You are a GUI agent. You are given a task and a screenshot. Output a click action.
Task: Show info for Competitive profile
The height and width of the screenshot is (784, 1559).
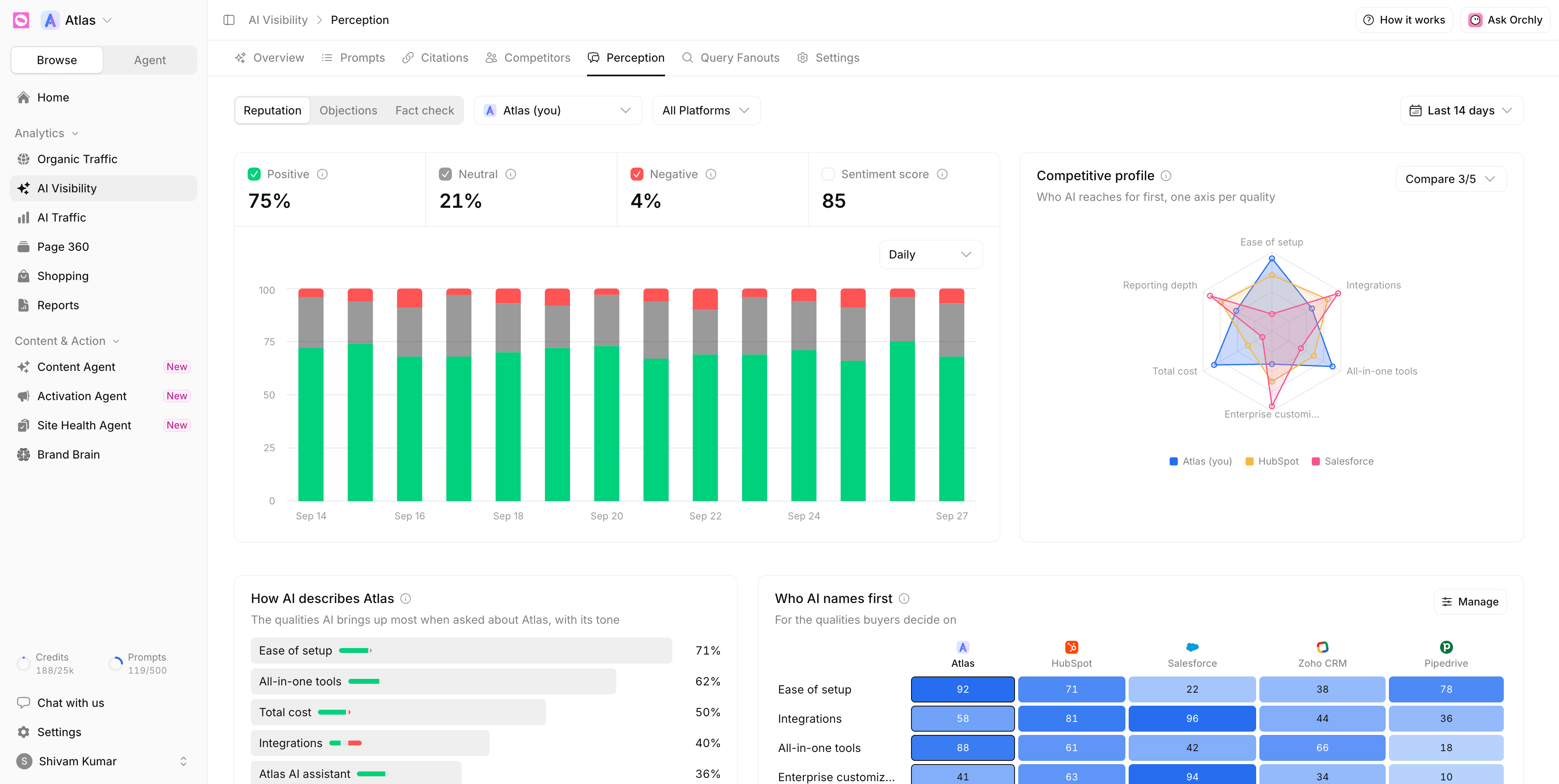[1166, 176]
